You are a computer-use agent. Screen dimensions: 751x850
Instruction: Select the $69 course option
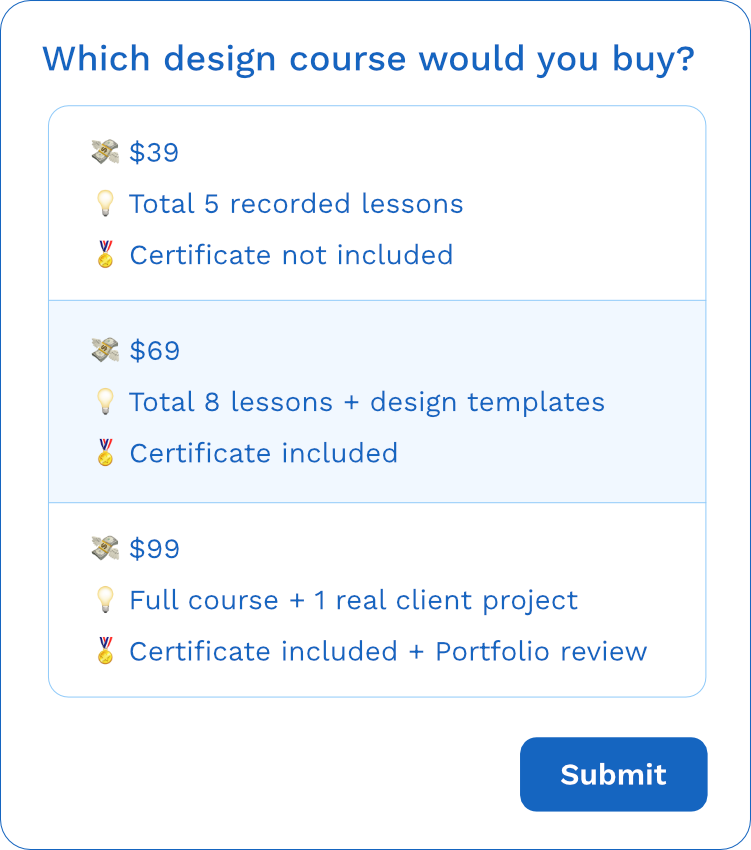pyautogui.click(x=376, y=401)
